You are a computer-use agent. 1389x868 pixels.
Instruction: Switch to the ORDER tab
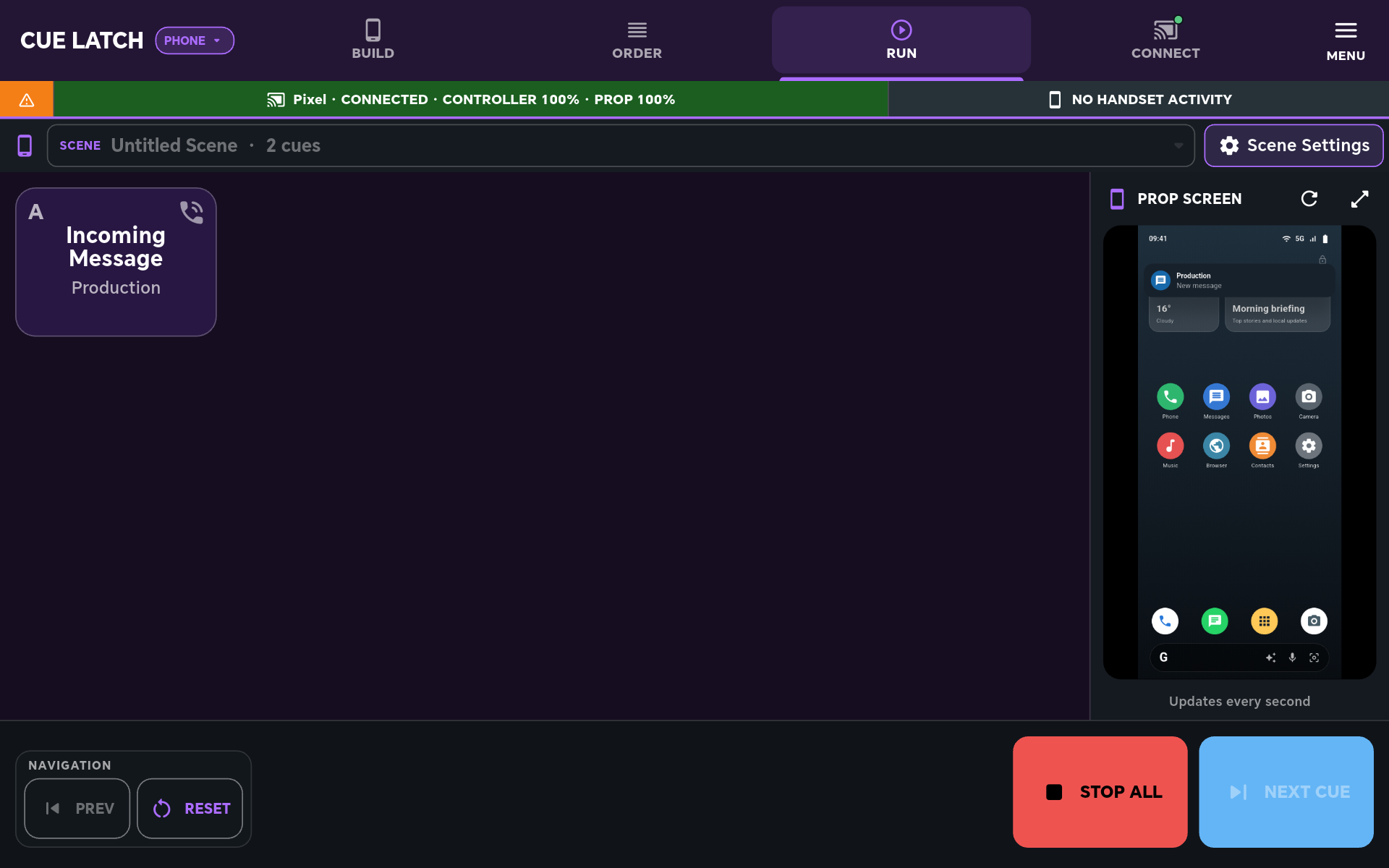click(x=637, y=40)
